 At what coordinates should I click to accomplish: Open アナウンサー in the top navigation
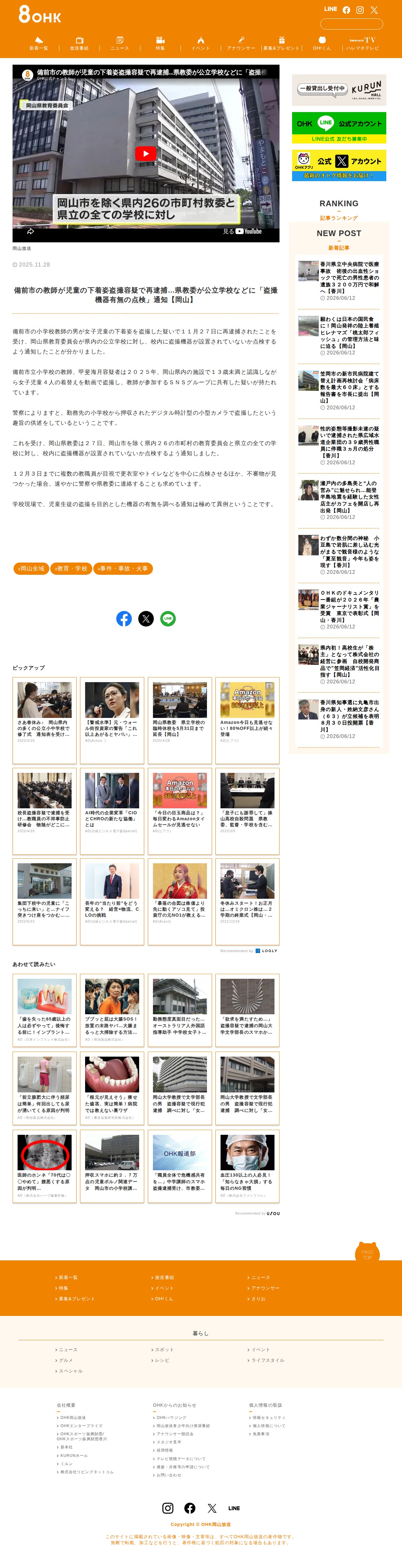pyautogui.click(x=241, y=44)
